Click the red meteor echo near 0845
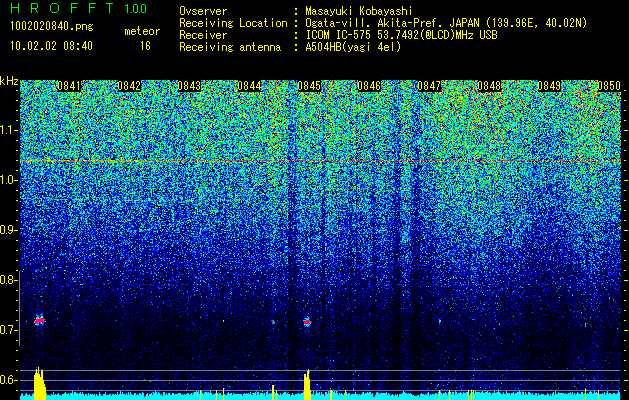Image resolution: width=629 pixels, height=400 pixels. point(307,322)
